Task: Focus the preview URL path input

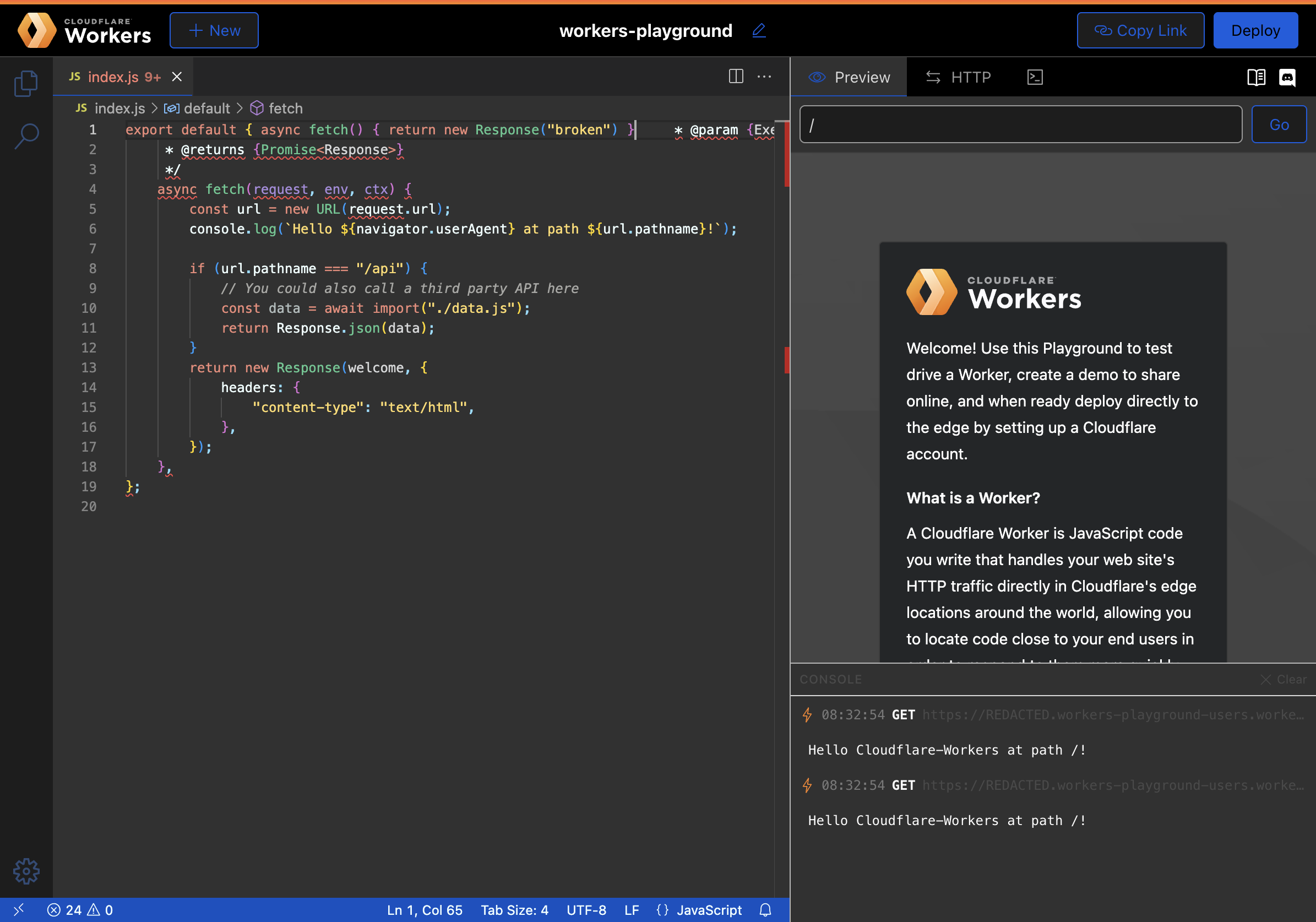Action: click(1020, 124)
